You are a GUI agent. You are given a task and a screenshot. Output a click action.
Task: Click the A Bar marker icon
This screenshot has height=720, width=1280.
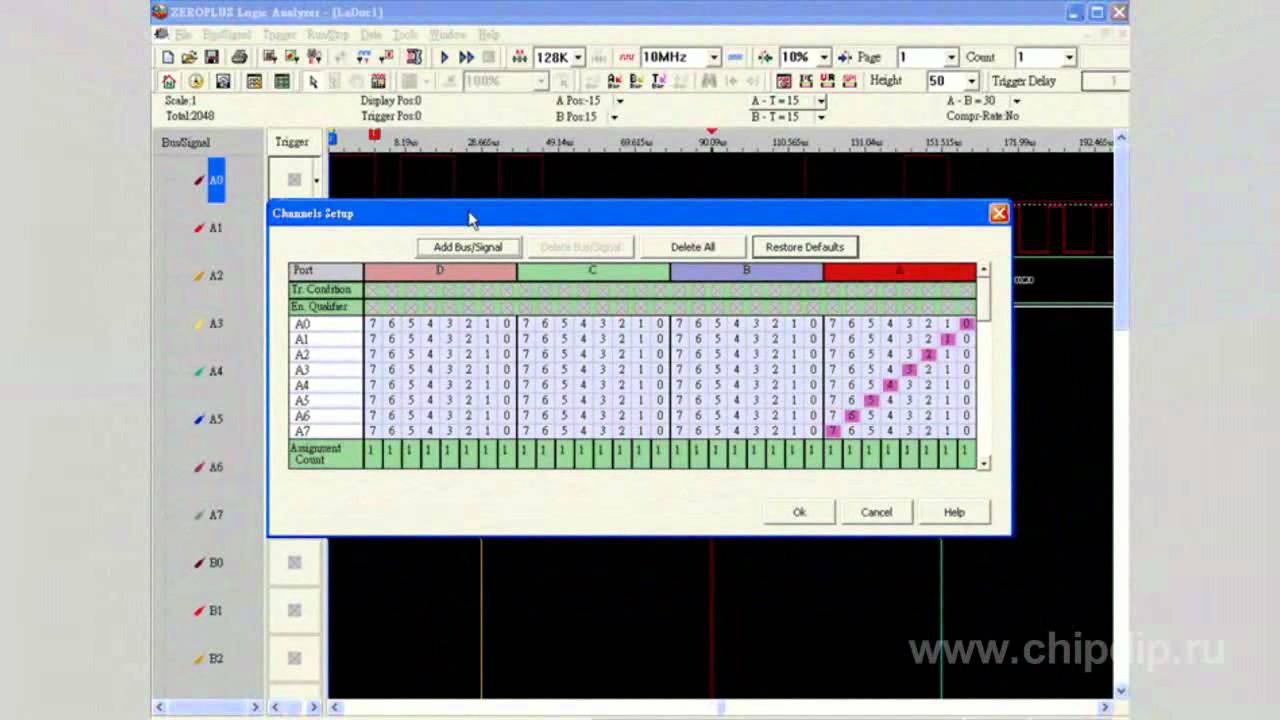614,81
